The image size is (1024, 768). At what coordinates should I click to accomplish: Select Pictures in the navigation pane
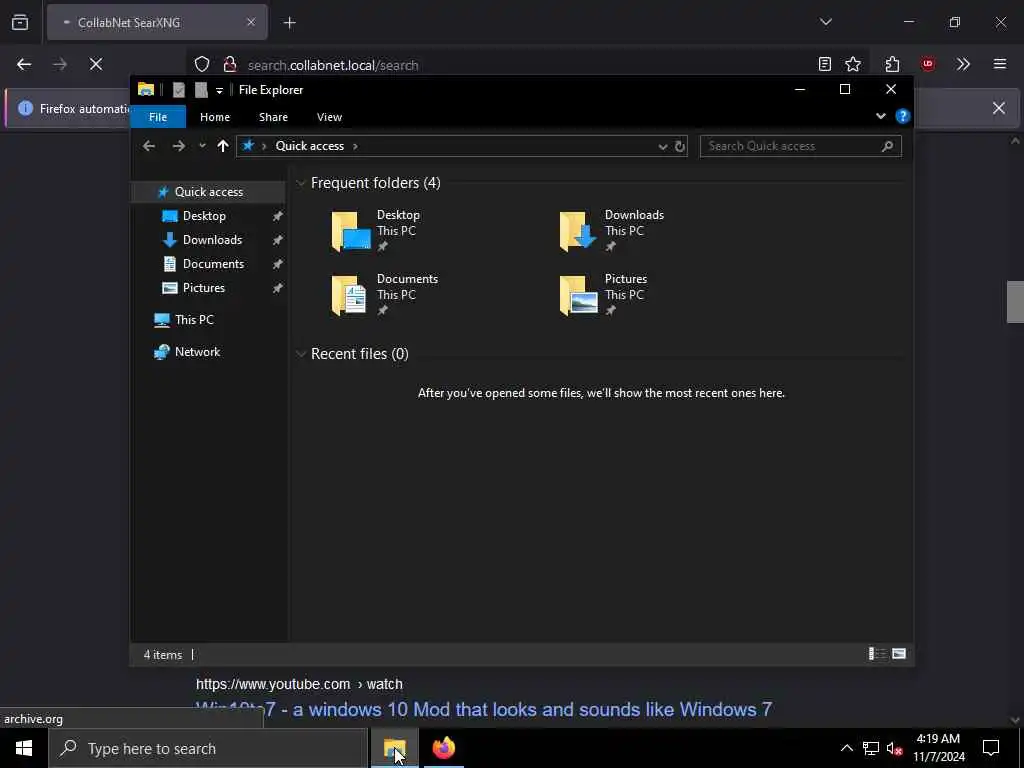[203, 288]
